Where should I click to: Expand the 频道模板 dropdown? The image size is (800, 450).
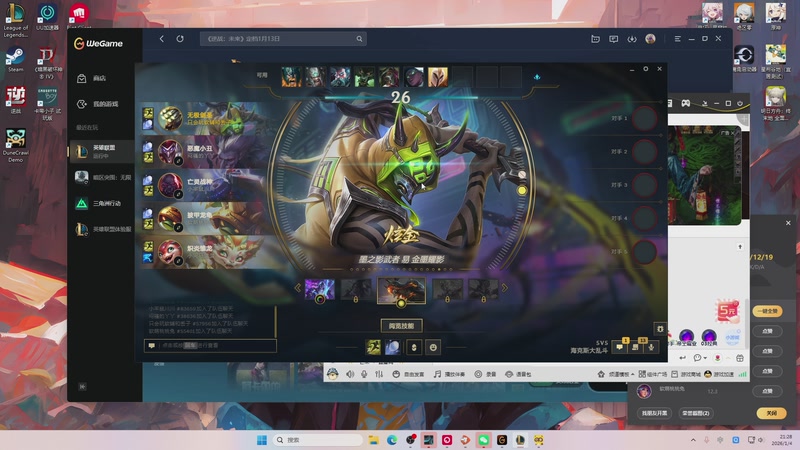(x=616, y=374)
